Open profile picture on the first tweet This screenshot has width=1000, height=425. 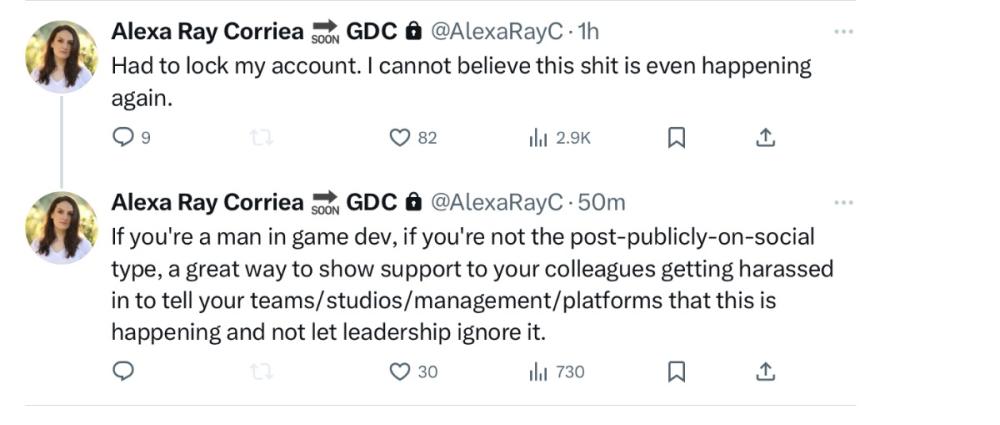[x=61, y=57]
